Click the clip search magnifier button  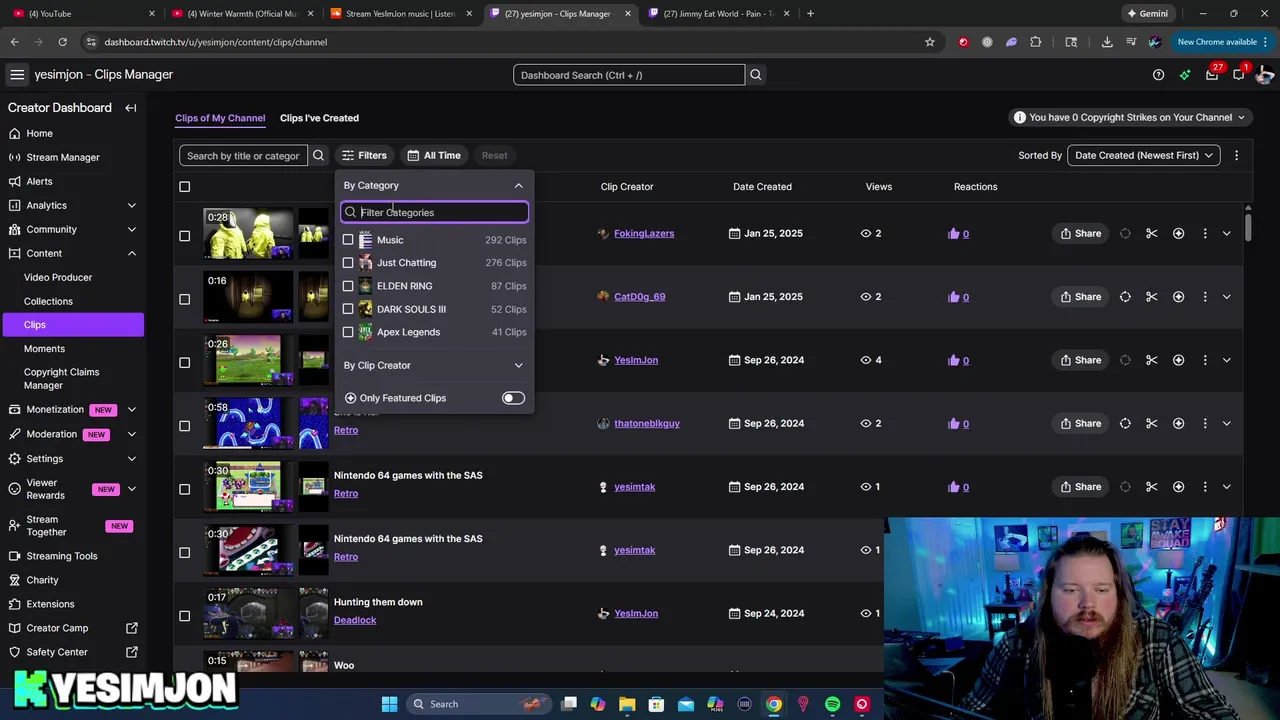(x=318, y=156)
